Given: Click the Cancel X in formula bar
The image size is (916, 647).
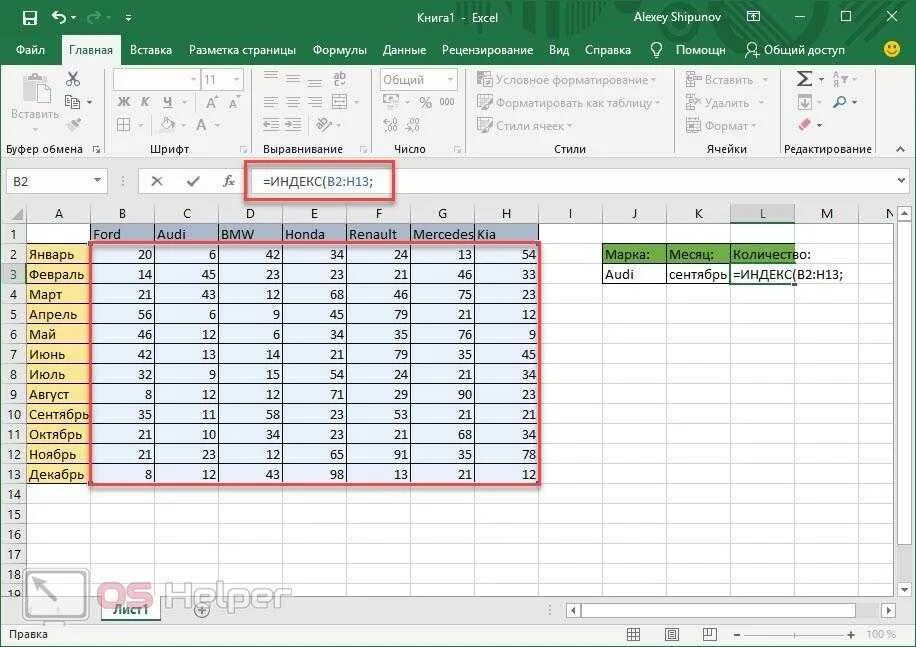Looking at the screenshot, I should (x=157, y=182).
